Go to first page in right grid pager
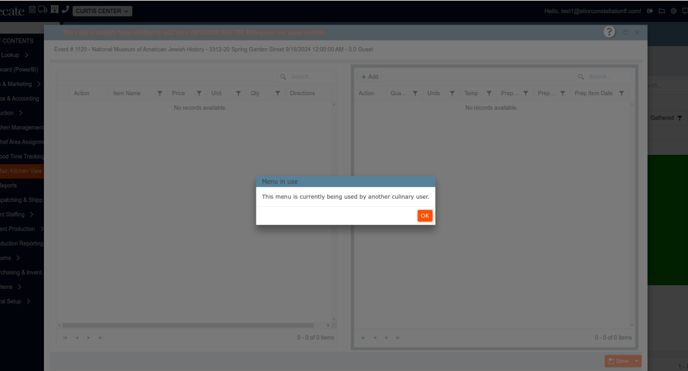The width and height of the screenshot is (688, 371). (x=363, y=338)
